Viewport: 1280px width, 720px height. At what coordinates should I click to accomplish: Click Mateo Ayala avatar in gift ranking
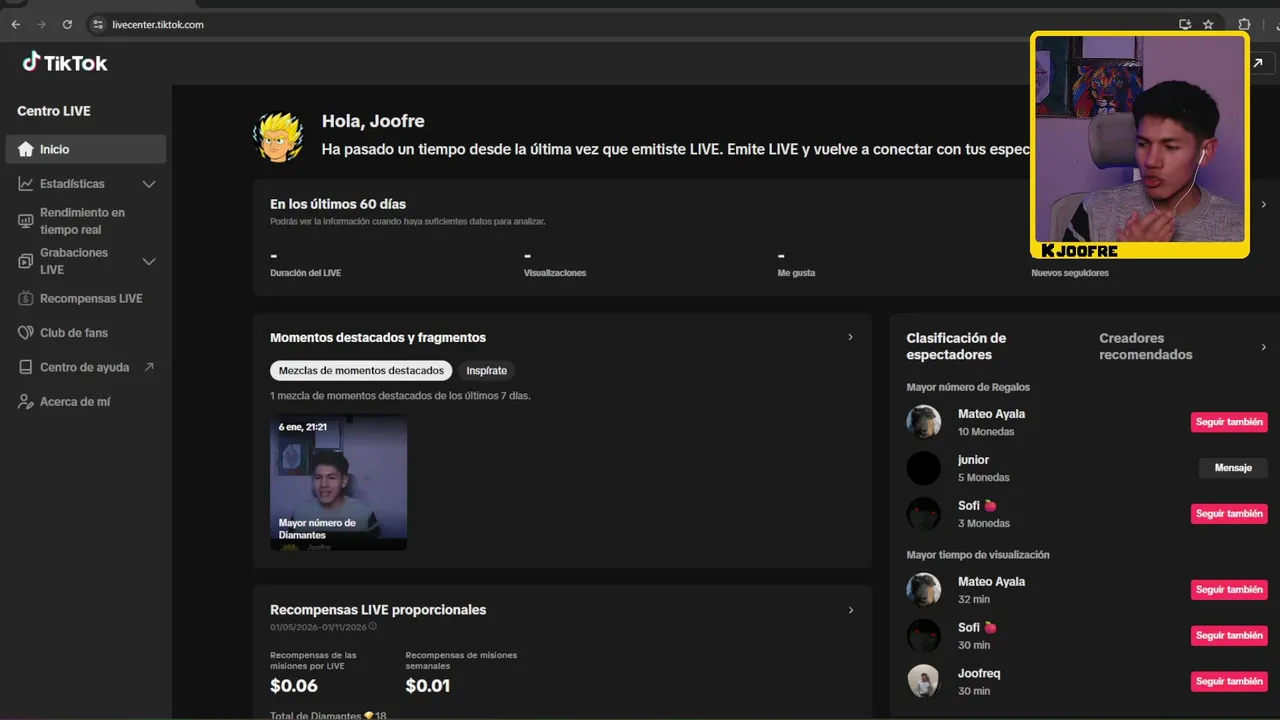click(924, 422)
